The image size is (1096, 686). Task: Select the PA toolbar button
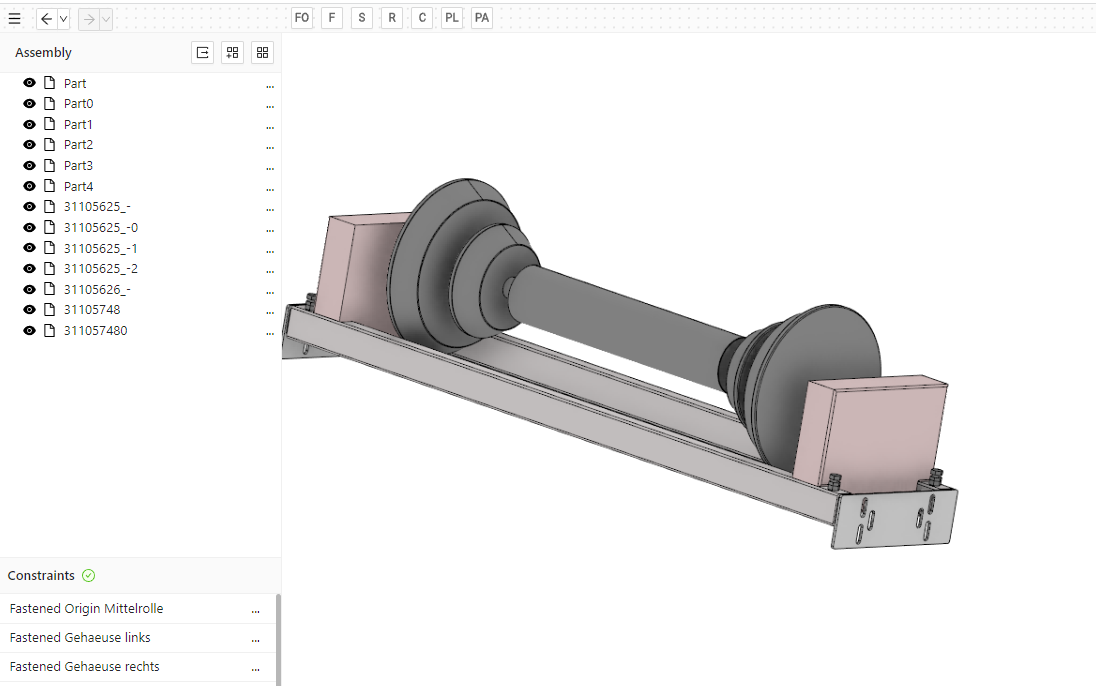482,18
